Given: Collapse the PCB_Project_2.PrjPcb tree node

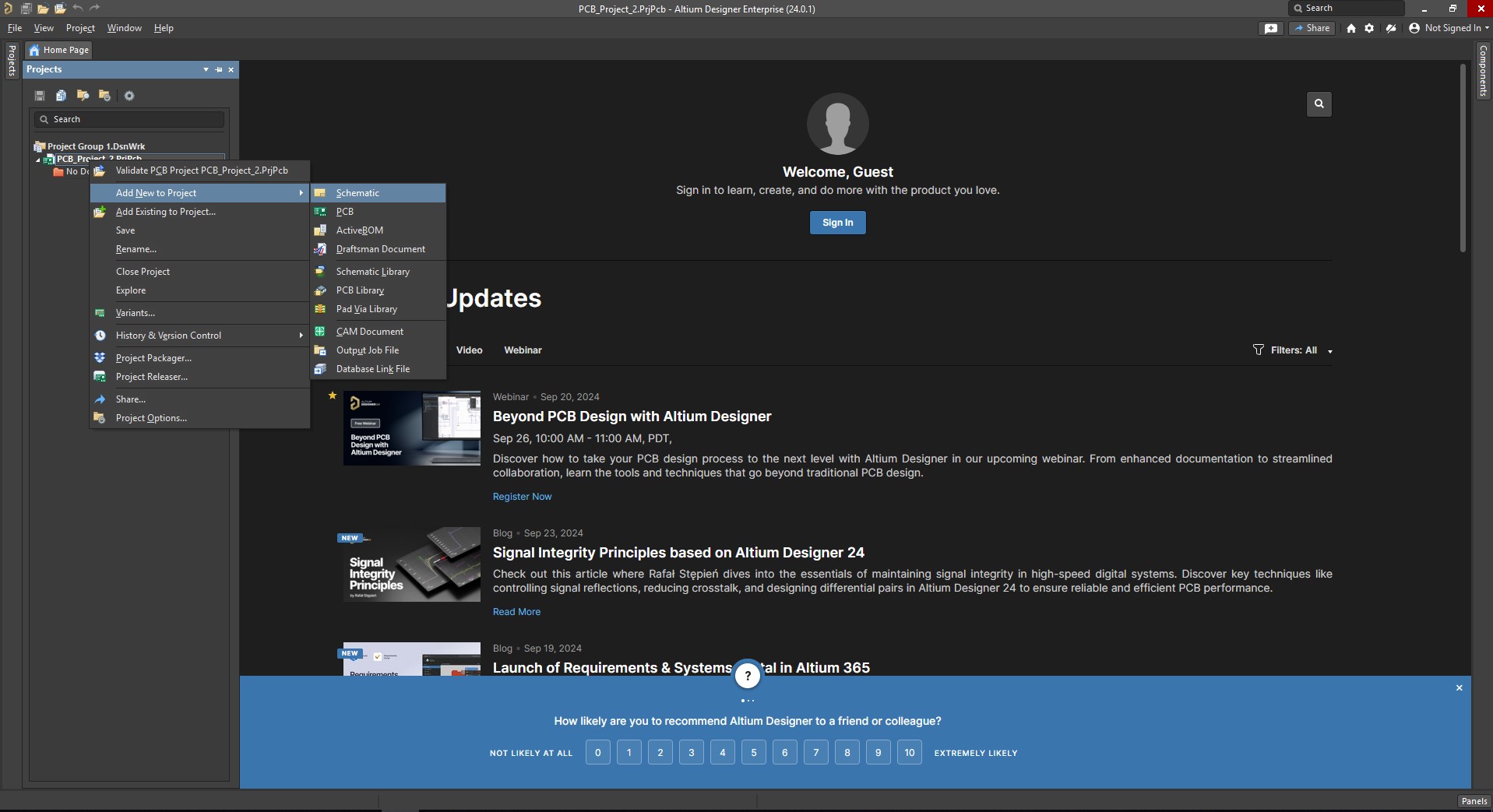Looking at the screenshot, I should pyautogui.click(x=38, y=160).
